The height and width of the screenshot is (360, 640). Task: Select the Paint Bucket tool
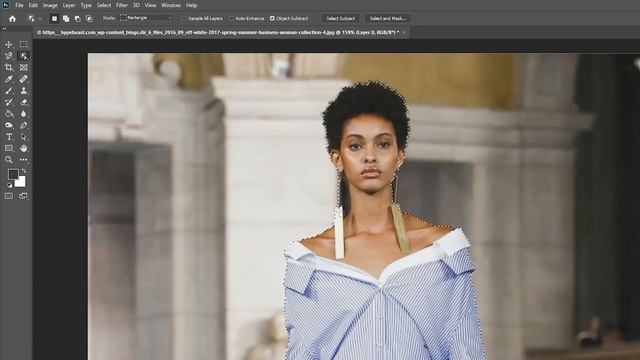pos(9,113)
